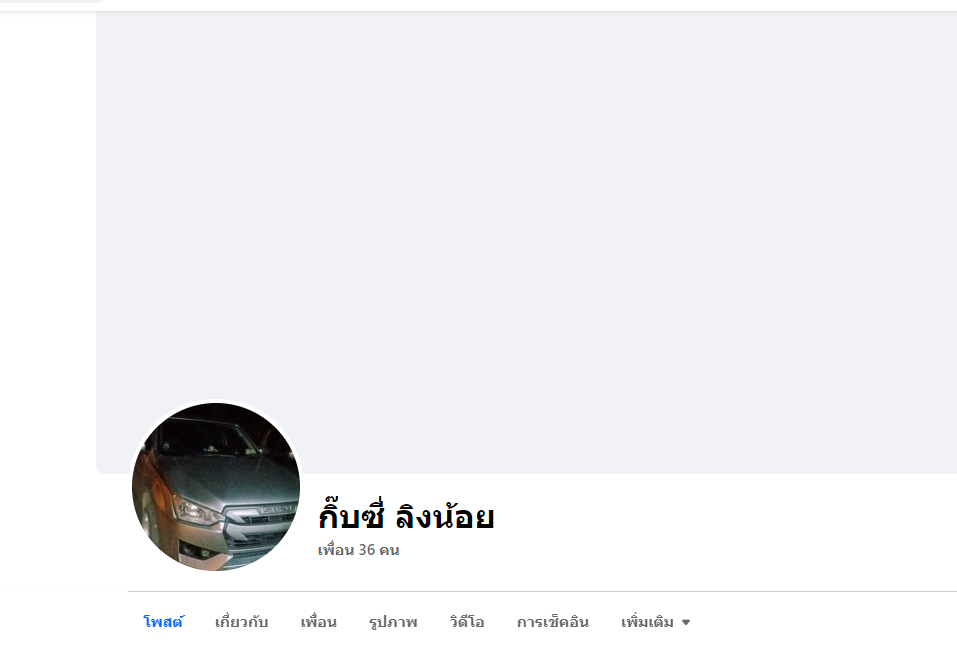Open the โพสต์ tab
957x647 pixels.
[163, 622]
